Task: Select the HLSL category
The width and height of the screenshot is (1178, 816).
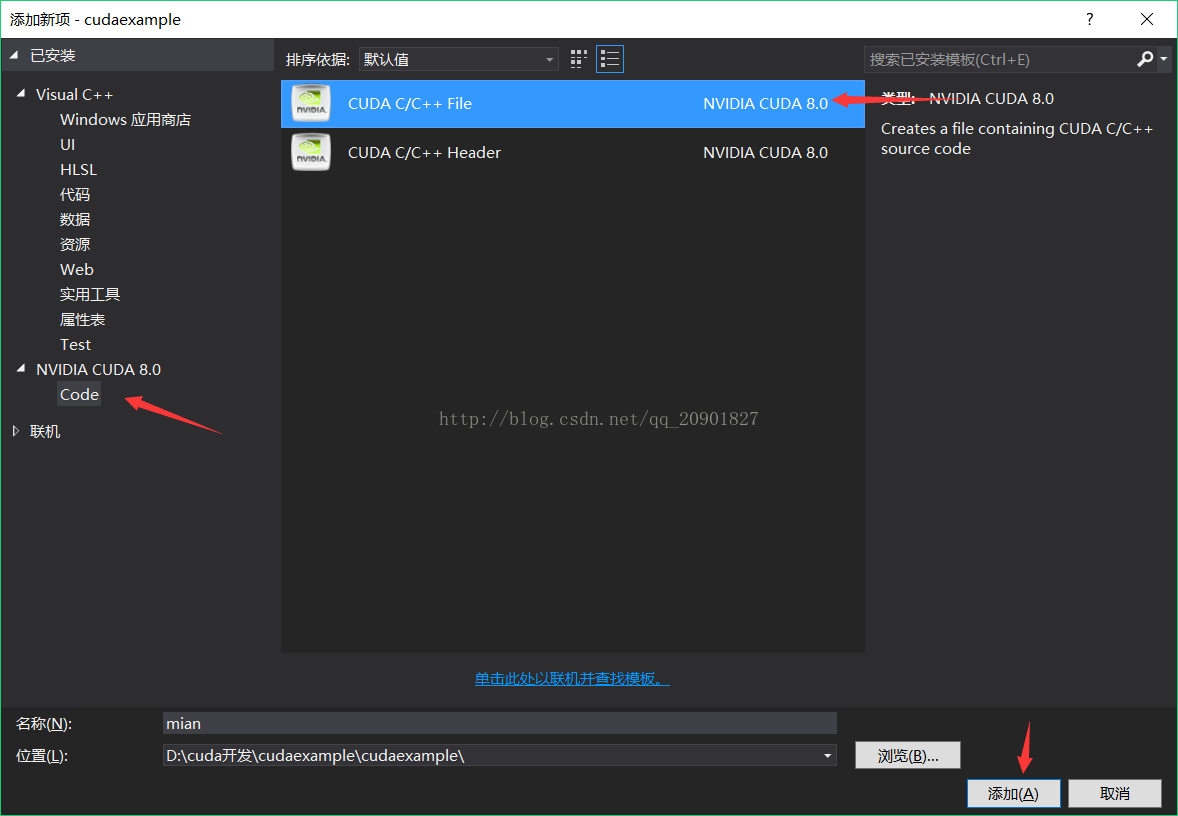Action: (78, 170)
